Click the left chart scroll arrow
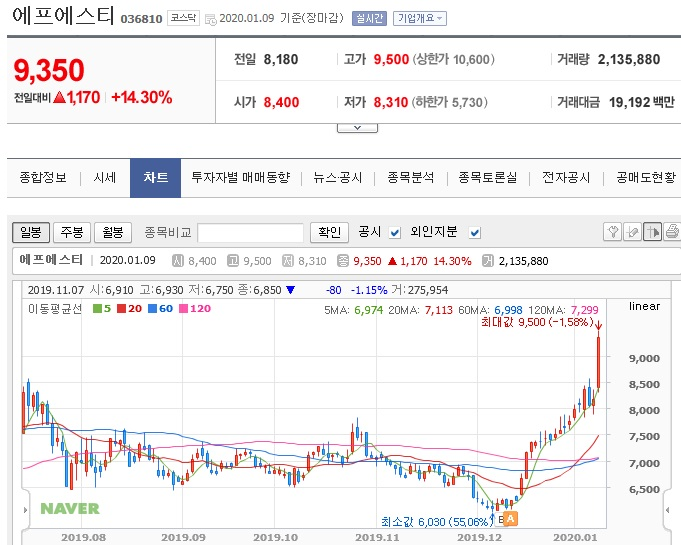The width and height of the screenshot is (681, 545). [25, 510]
